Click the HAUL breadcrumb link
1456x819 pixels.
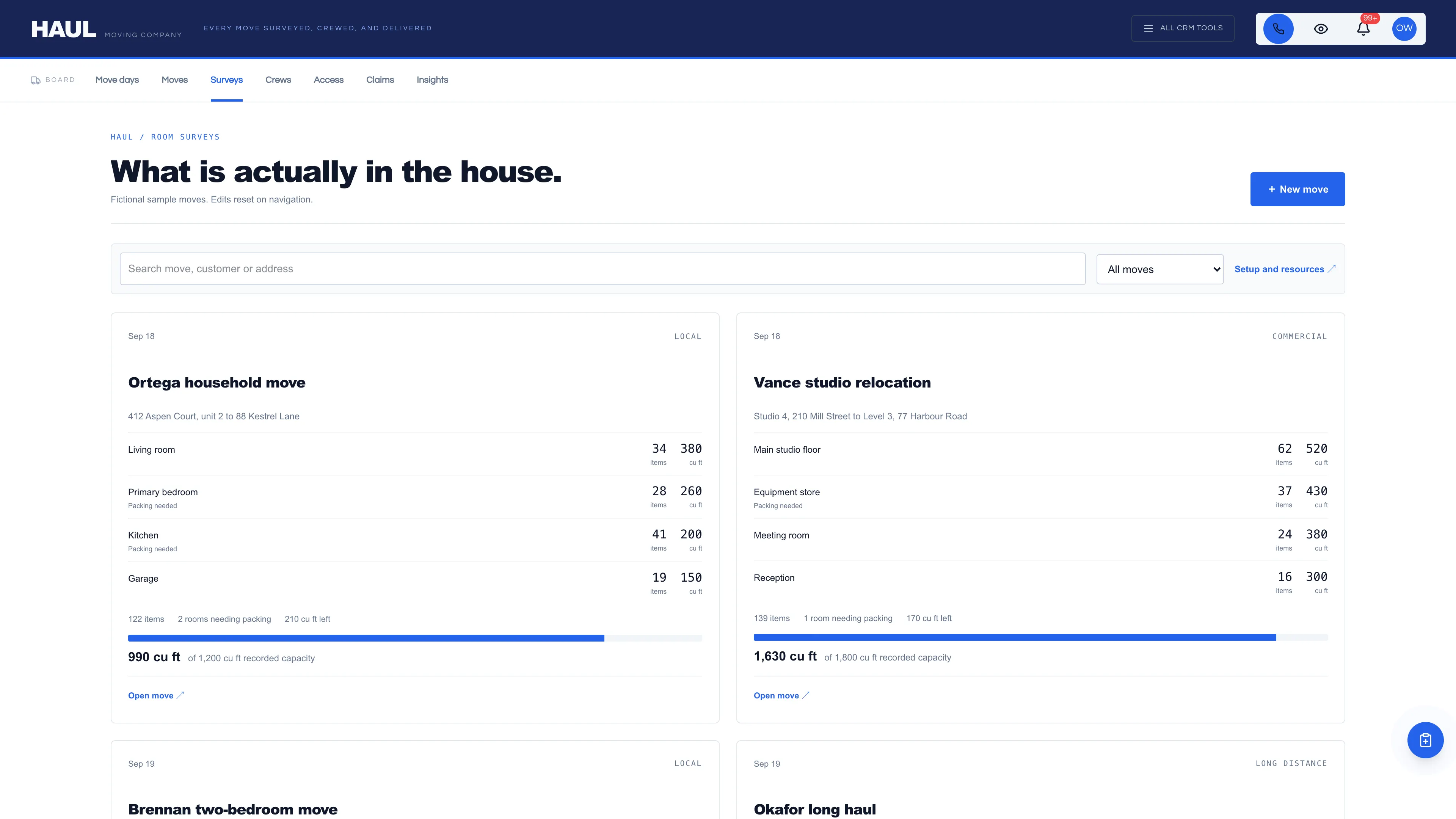click(121, 137)
